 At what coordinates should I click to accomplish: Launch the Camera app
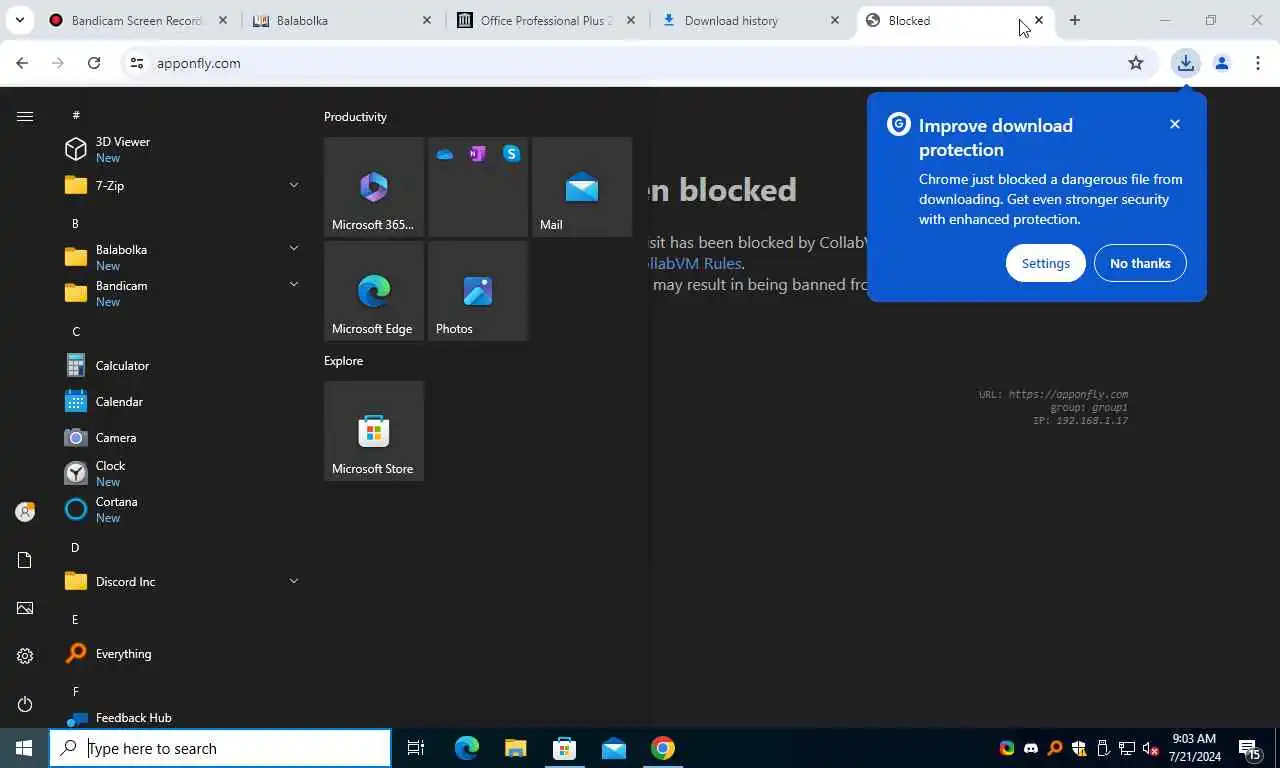(180, 437)
